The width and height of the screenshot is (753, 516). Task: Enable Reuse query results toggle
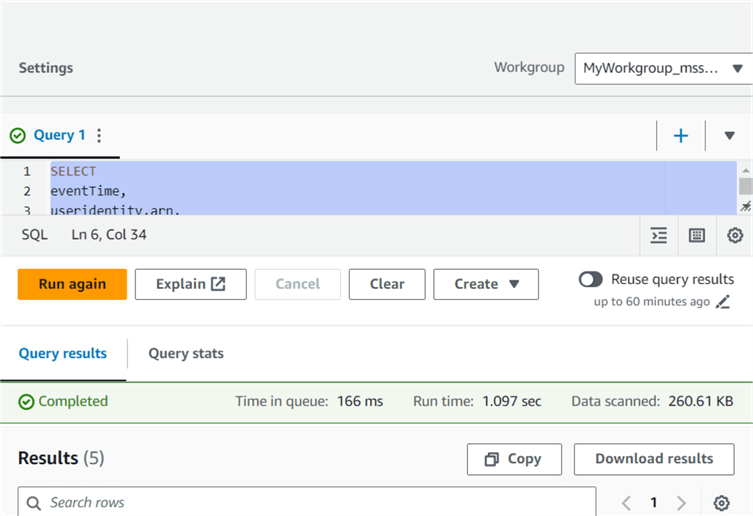tap(591, 280)
